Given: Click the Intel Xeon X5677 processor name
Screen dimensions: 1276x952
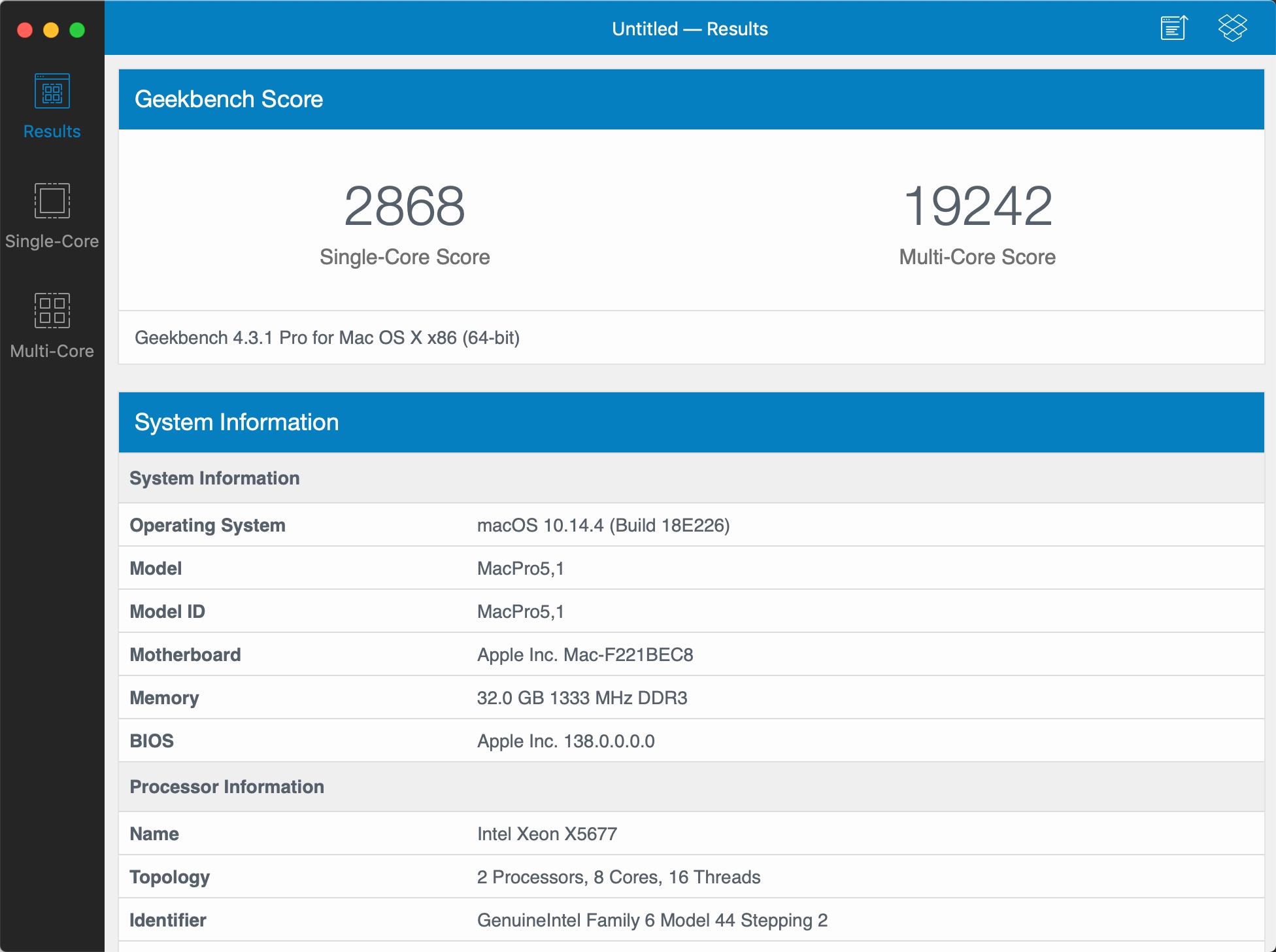Looking at the screenshot, I should [547, 834].
